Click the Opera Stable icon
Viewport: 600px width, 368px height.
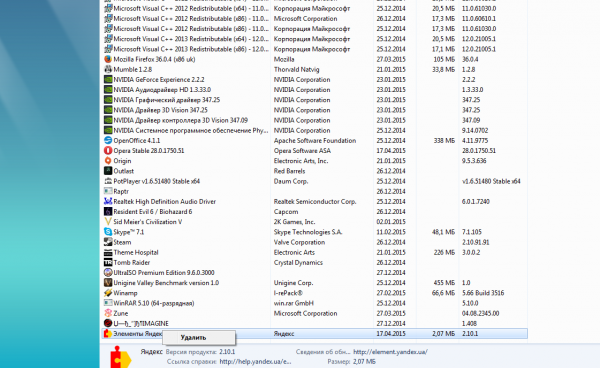(108, 151)
